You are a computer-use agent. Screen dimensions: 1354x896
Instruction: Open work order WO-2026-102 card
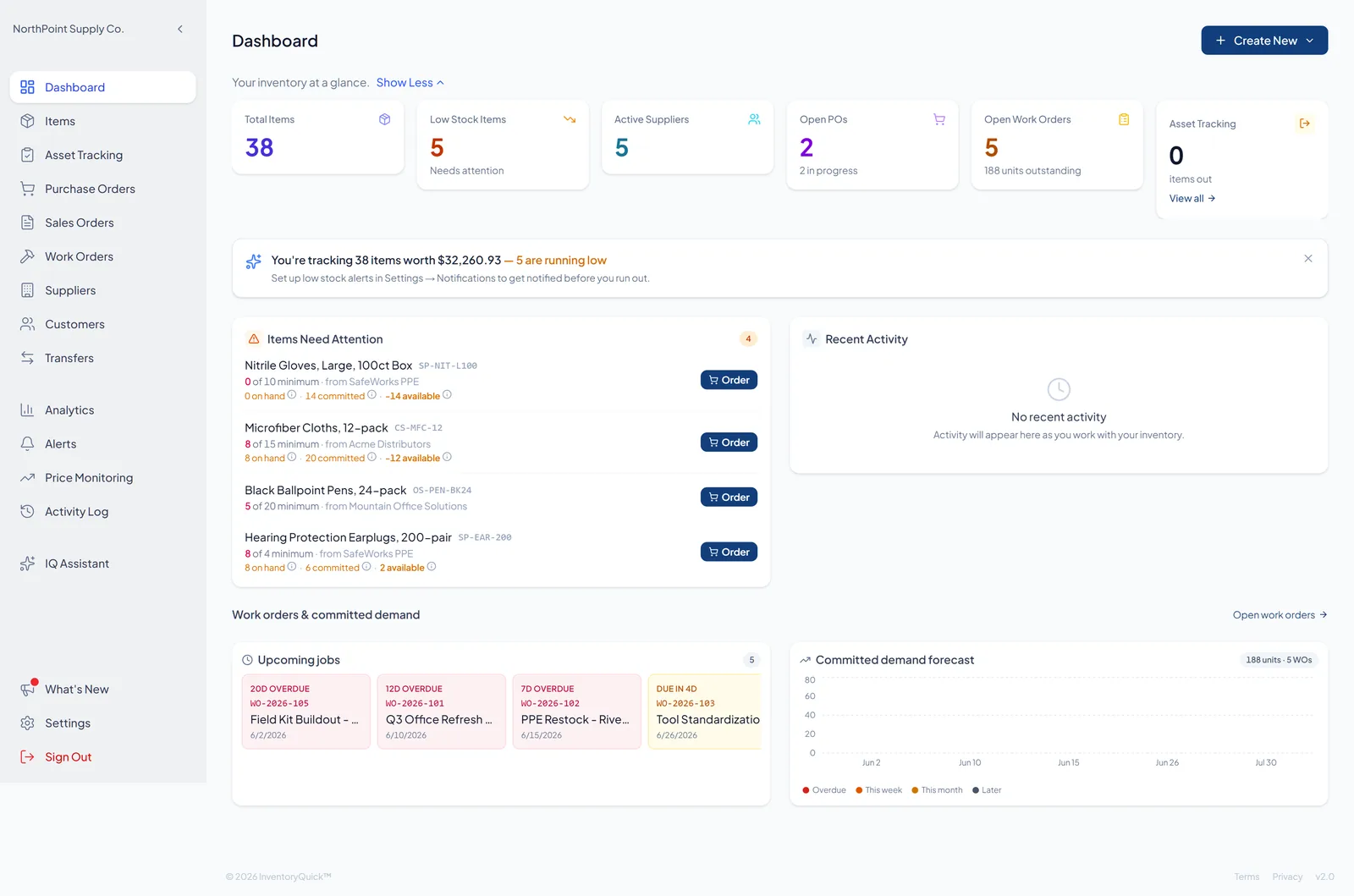(x=576, y=712)
